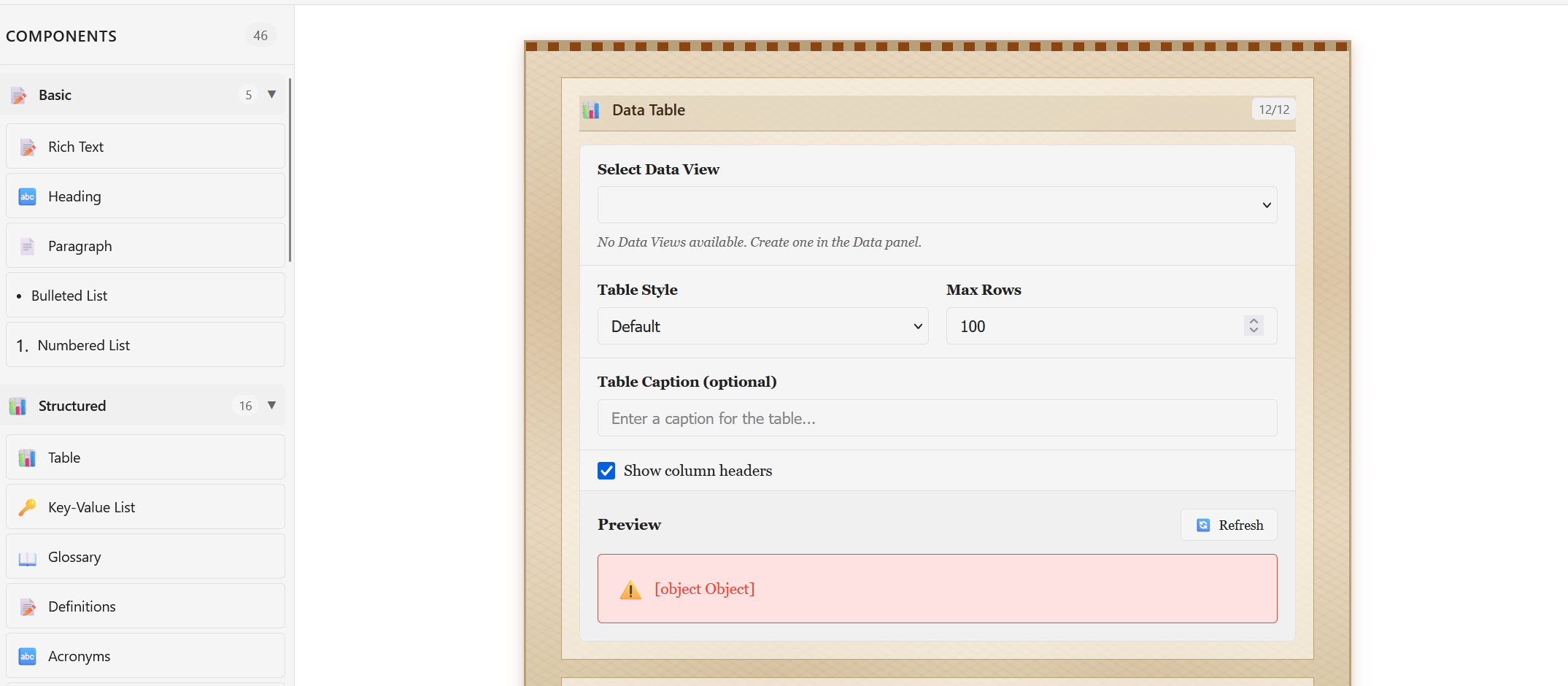Add the Definitions component
Screen dimensions: 1568x686
tap(145, 606)
